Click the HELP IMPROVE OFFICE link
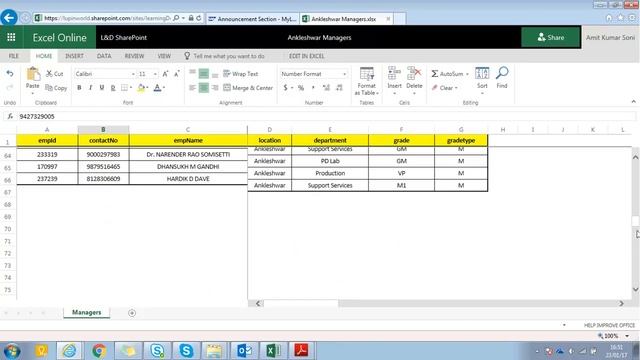Viewport: 640px width, 360px height. tap(609, 325)
